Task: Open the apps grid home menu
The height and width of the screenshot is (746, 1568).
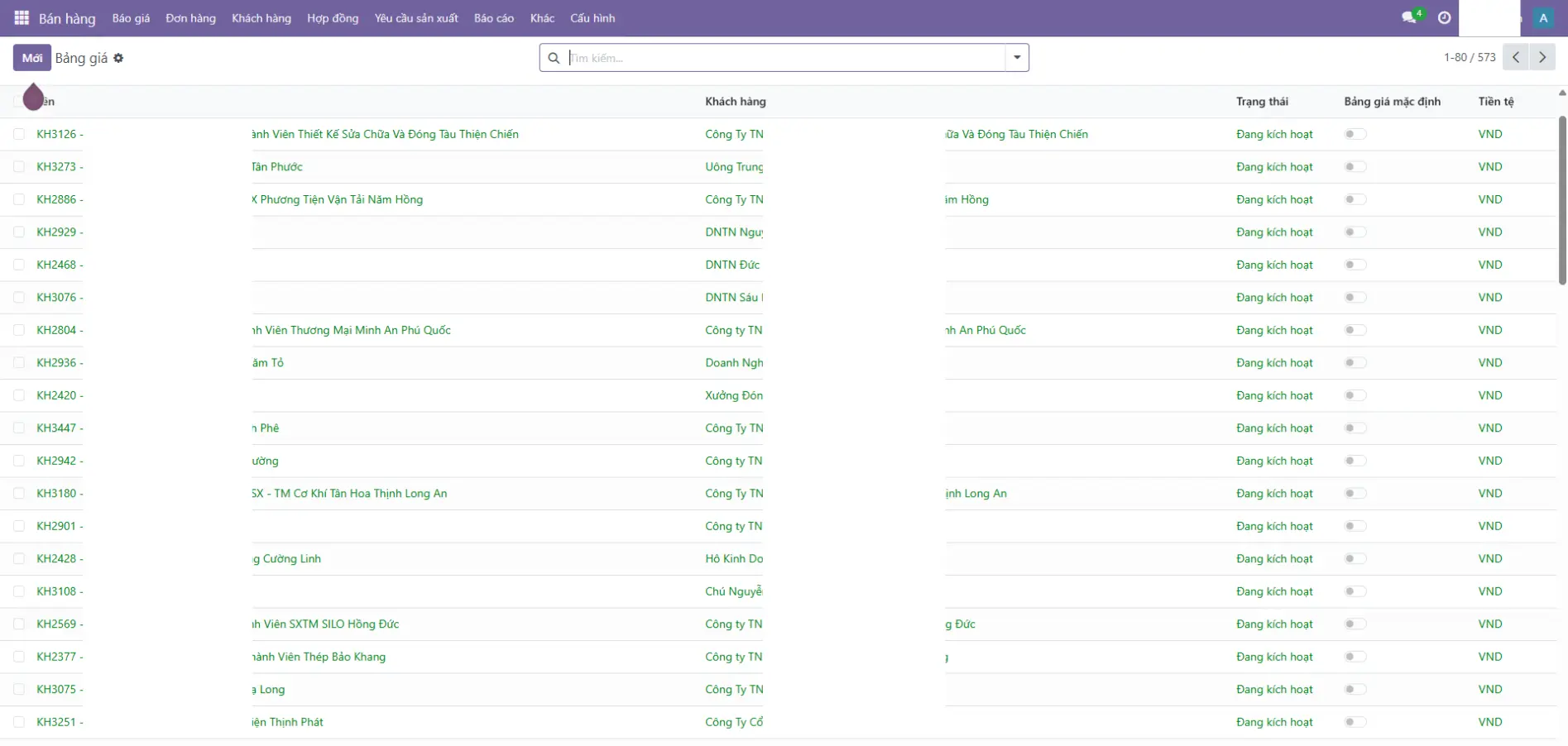Action: click(x=22, y=17)
